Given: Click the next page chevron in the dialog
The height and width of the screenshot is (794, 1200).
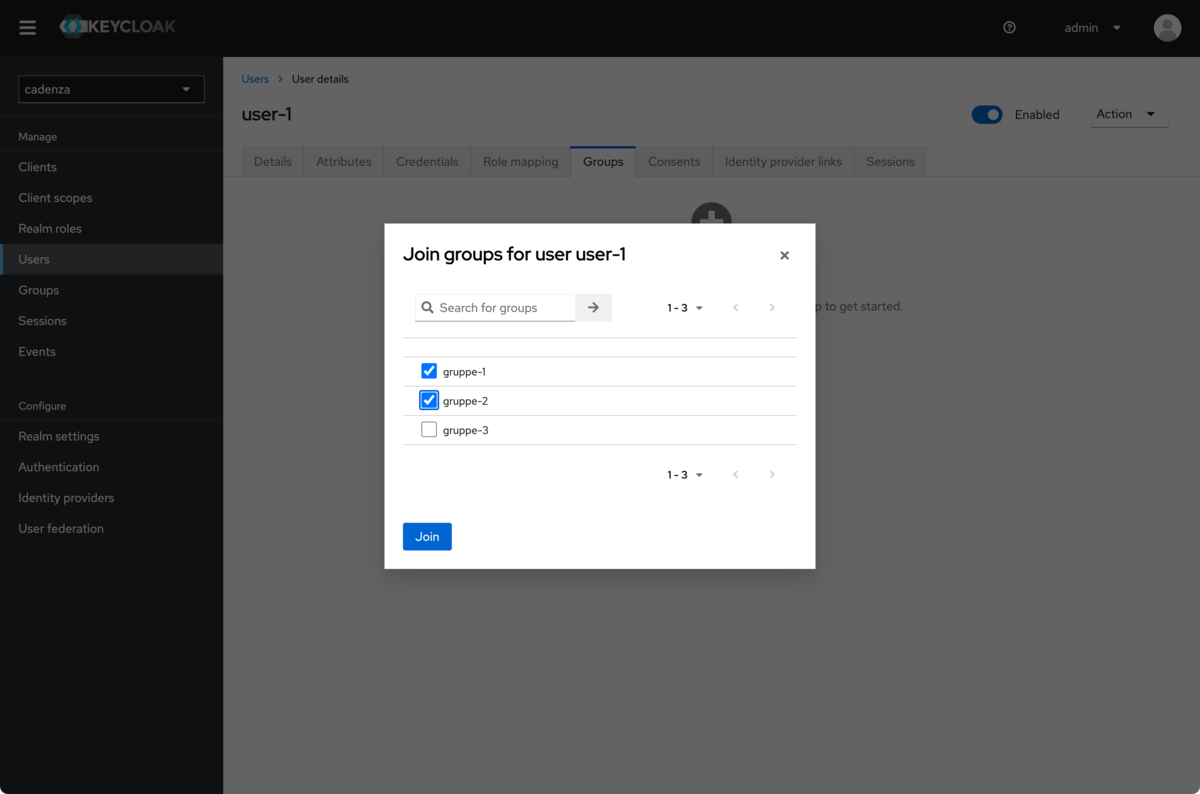Looking at the screenshot, I should click(771, 307).
